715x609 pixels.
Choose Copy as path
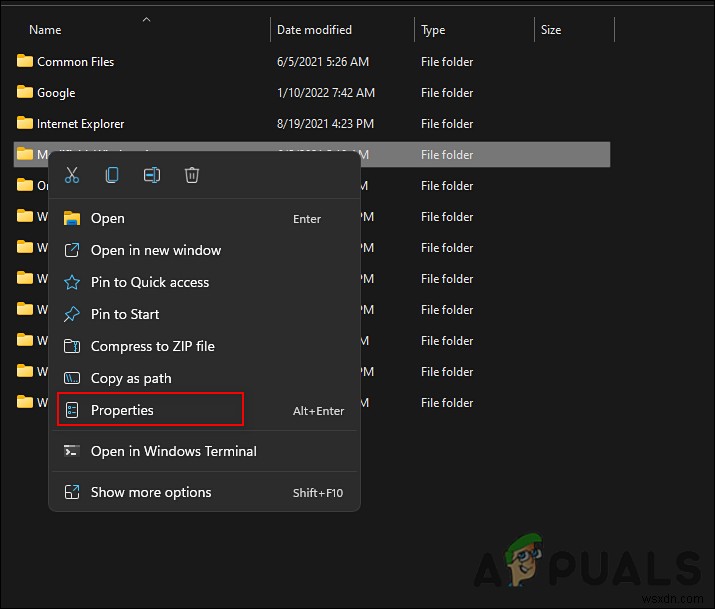click(x=204, y=378)
